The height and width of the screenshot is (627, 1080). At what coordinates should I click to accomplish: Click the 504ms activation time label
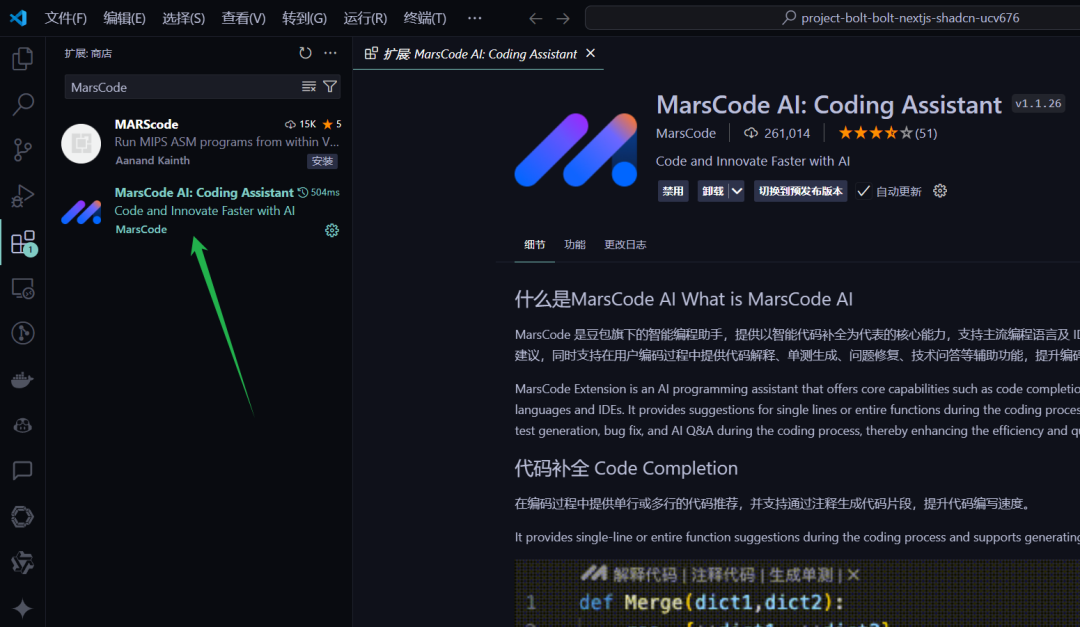click(319, 192)
